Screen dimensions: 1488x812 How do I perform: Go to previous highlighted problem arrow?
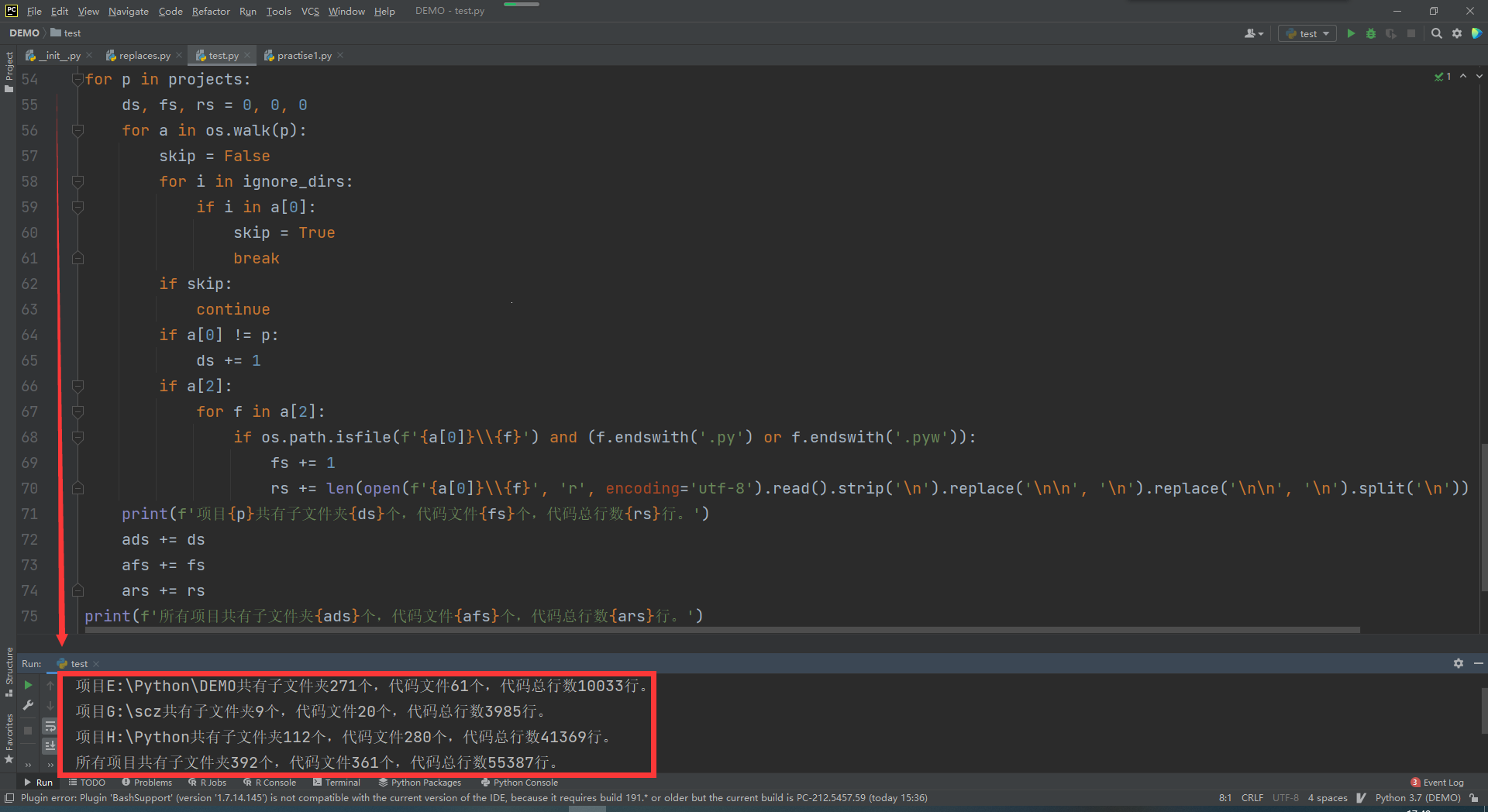coord(1463,76)
